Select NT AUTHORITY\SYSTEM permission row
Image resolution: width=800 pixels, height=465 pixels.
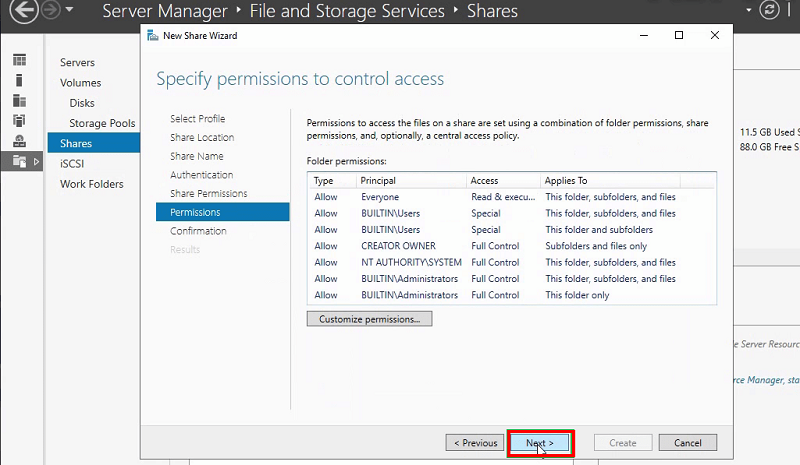click(512, 262)
